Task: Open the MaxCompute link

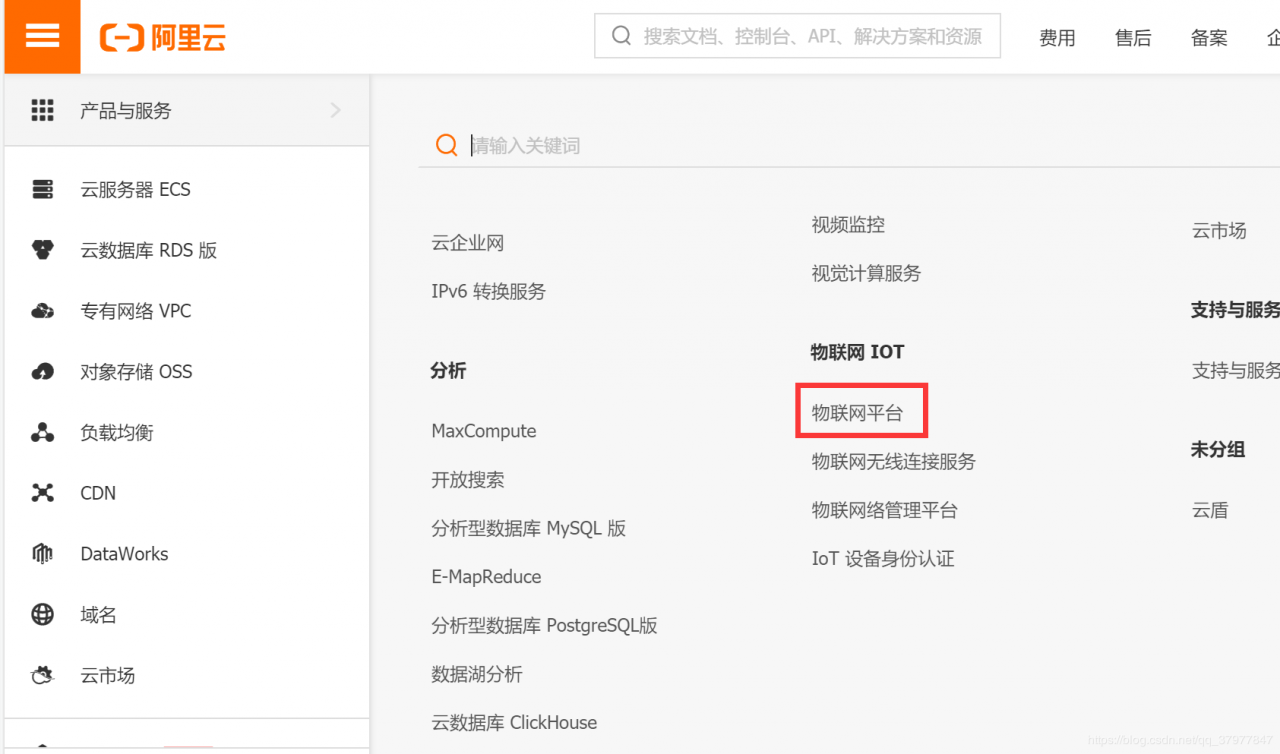Action: click(484, 431)
